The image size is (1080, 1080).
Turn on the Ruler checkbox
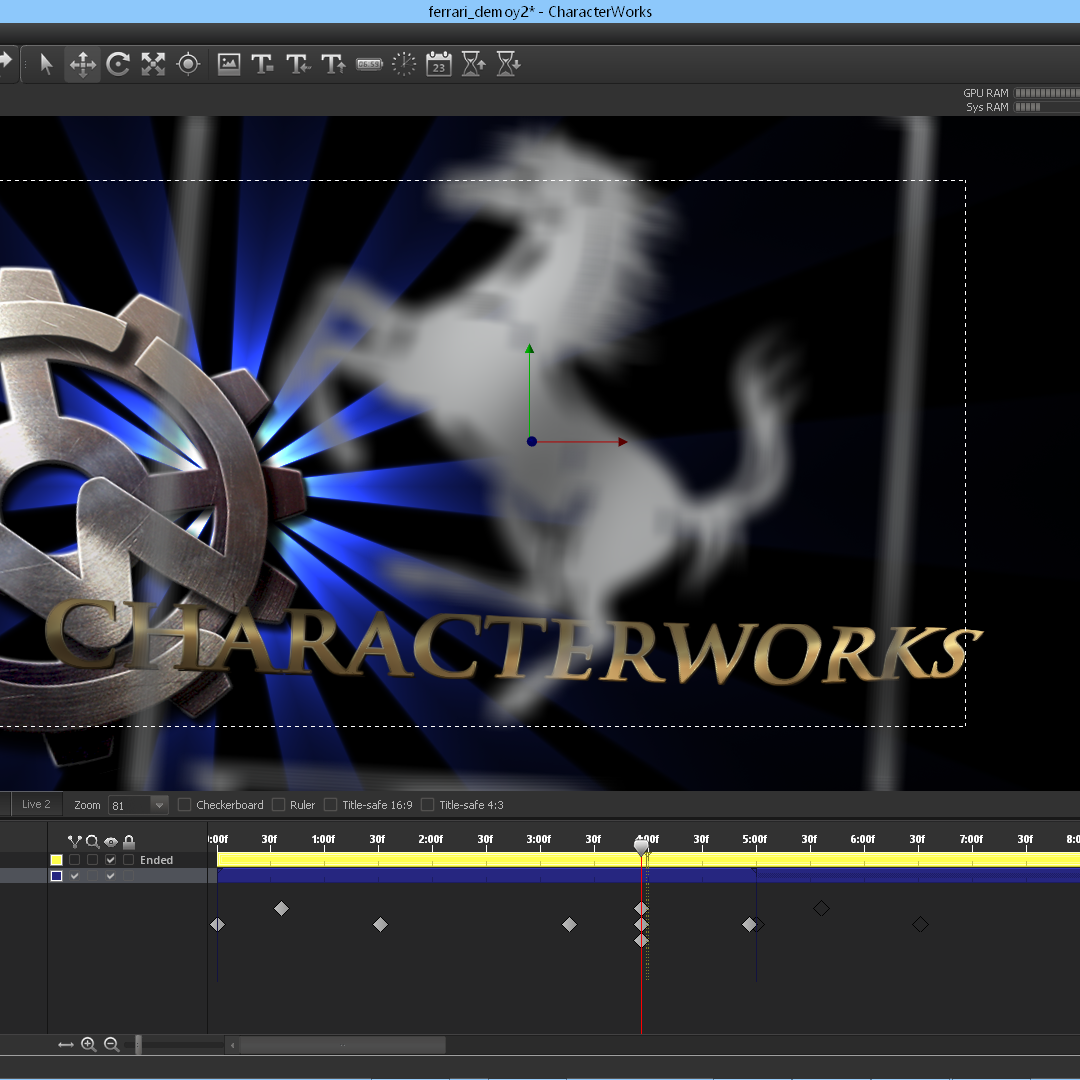(x=279, y=805)
